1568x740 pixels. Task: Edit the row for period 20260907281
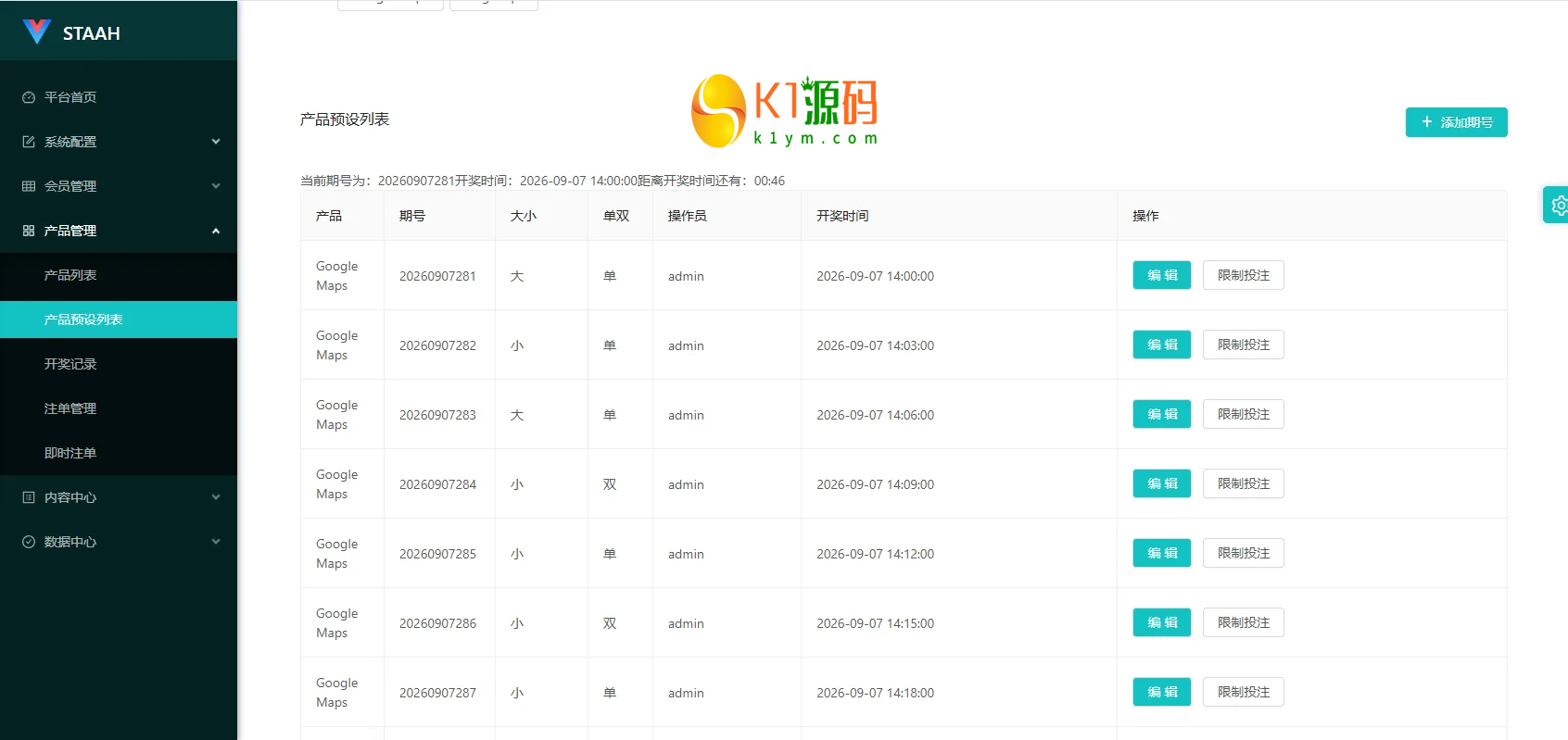1162,275
